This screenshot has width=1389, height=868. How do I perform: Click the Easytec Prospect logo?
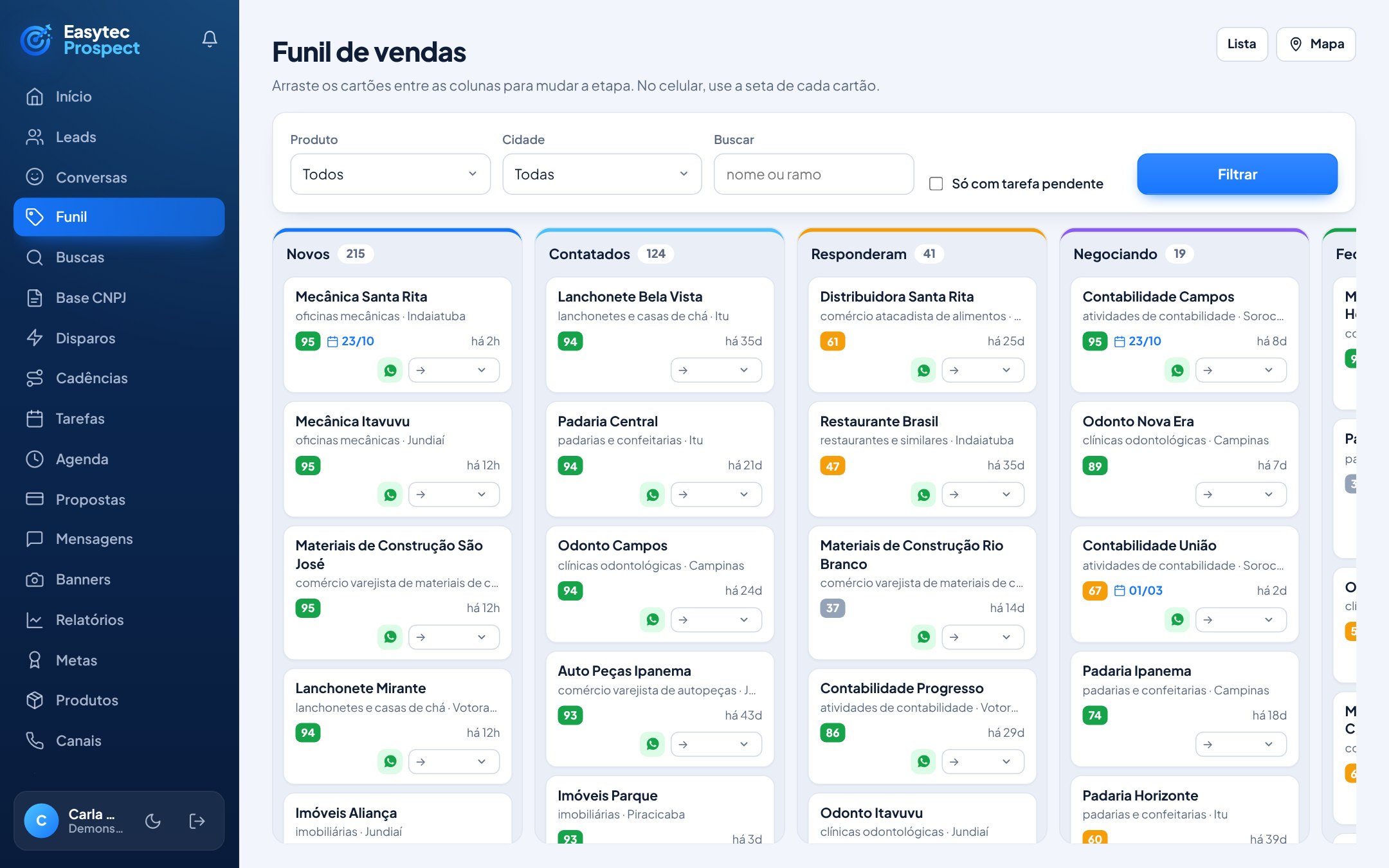(80, 40)
